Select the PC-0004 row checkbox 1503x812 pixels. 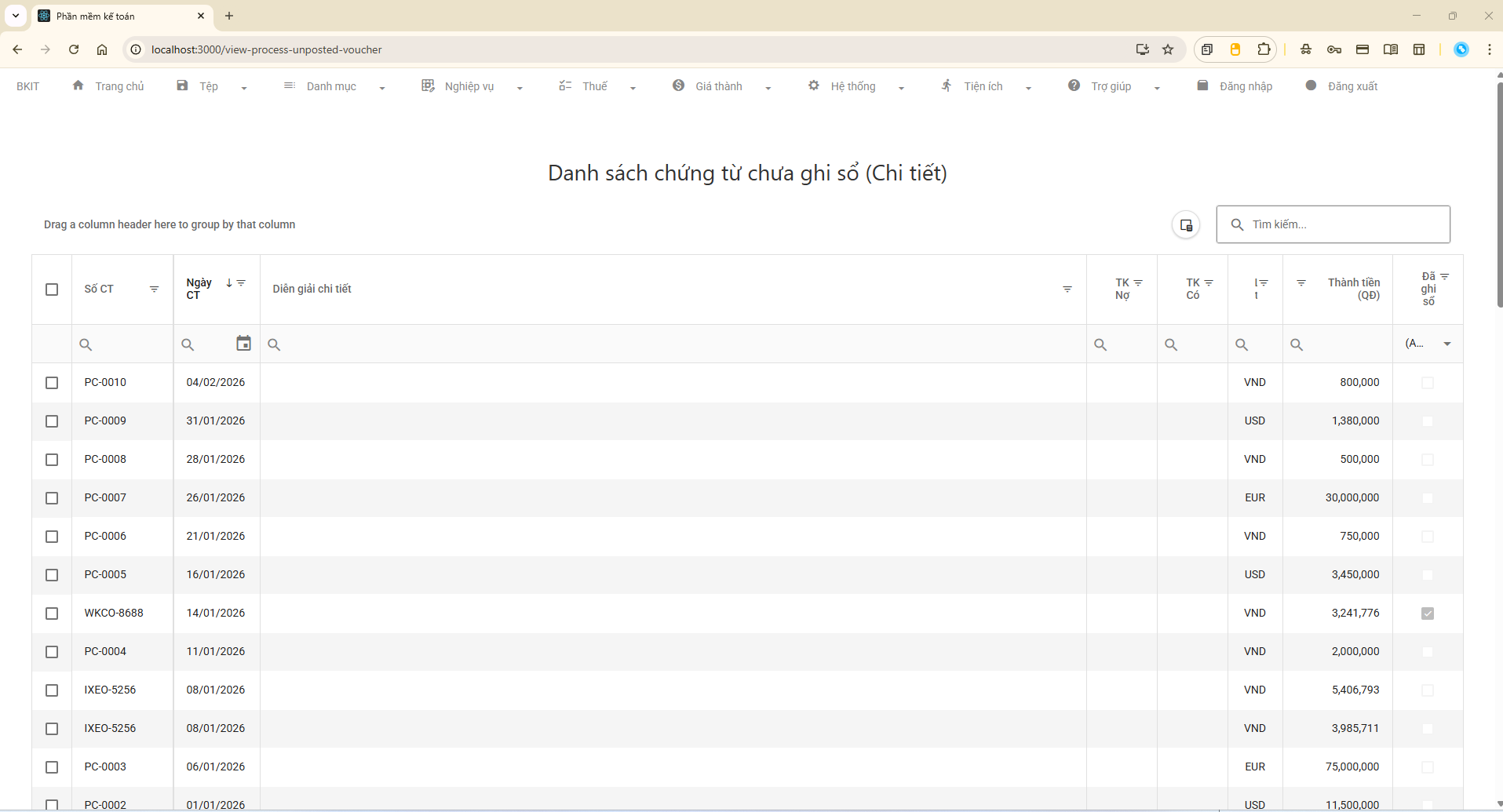tap(52, 652)
